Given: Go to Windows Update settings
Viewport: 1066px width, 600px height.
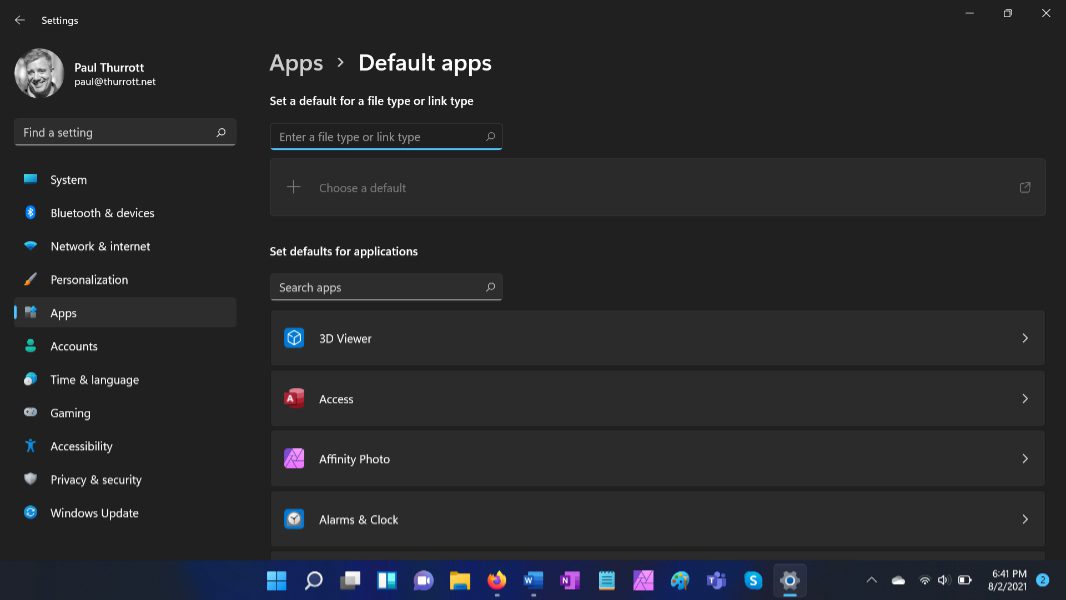Looking at the screenshot, I should tap(94, 513).
